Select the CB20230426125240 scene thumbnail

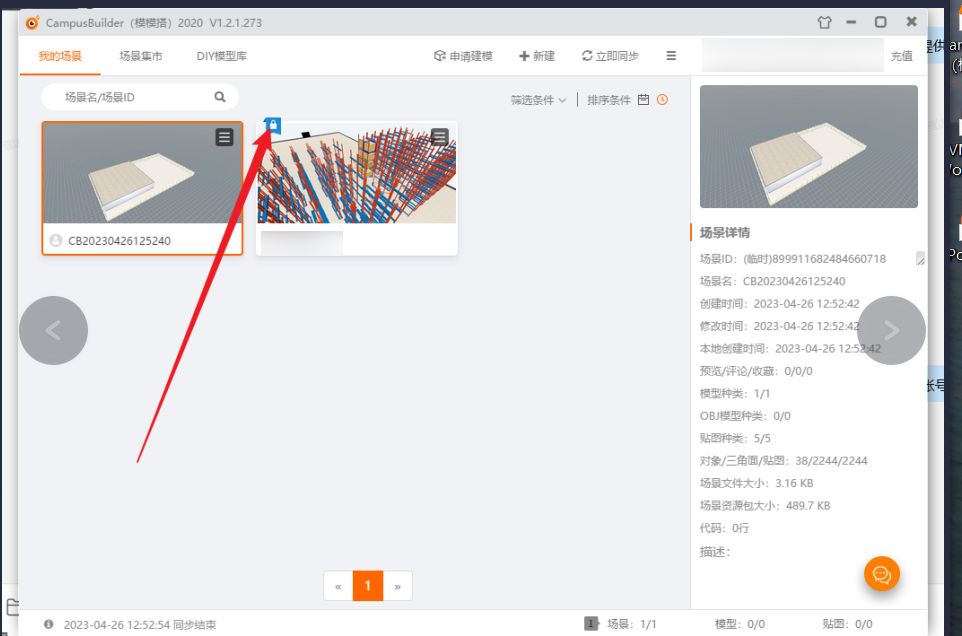coord(142,173)
